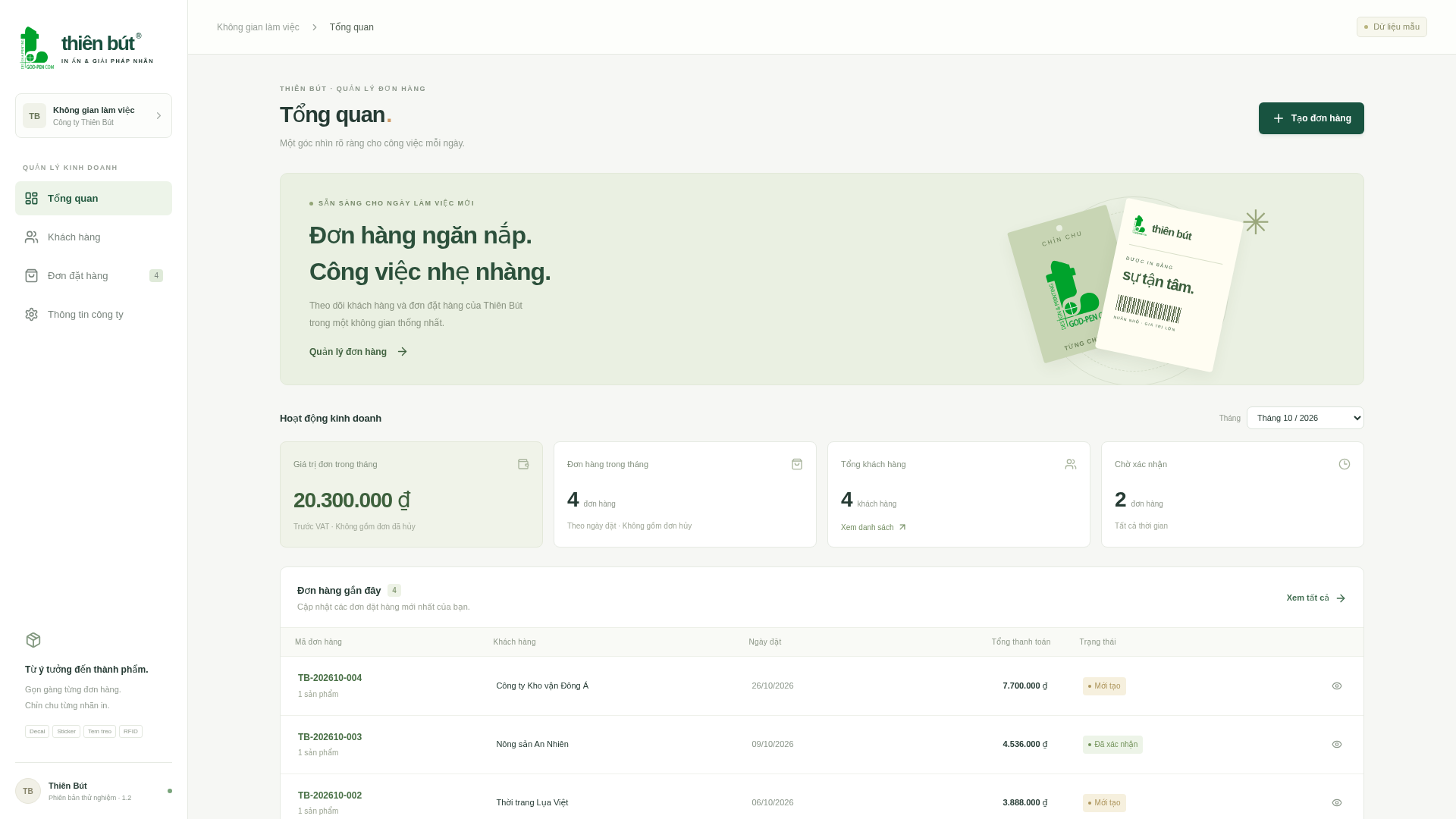Click Không gian làm việc in the breadcrumb
Image resolution: width=1456 pixels, height=819 pixels.
pos(258,27)
